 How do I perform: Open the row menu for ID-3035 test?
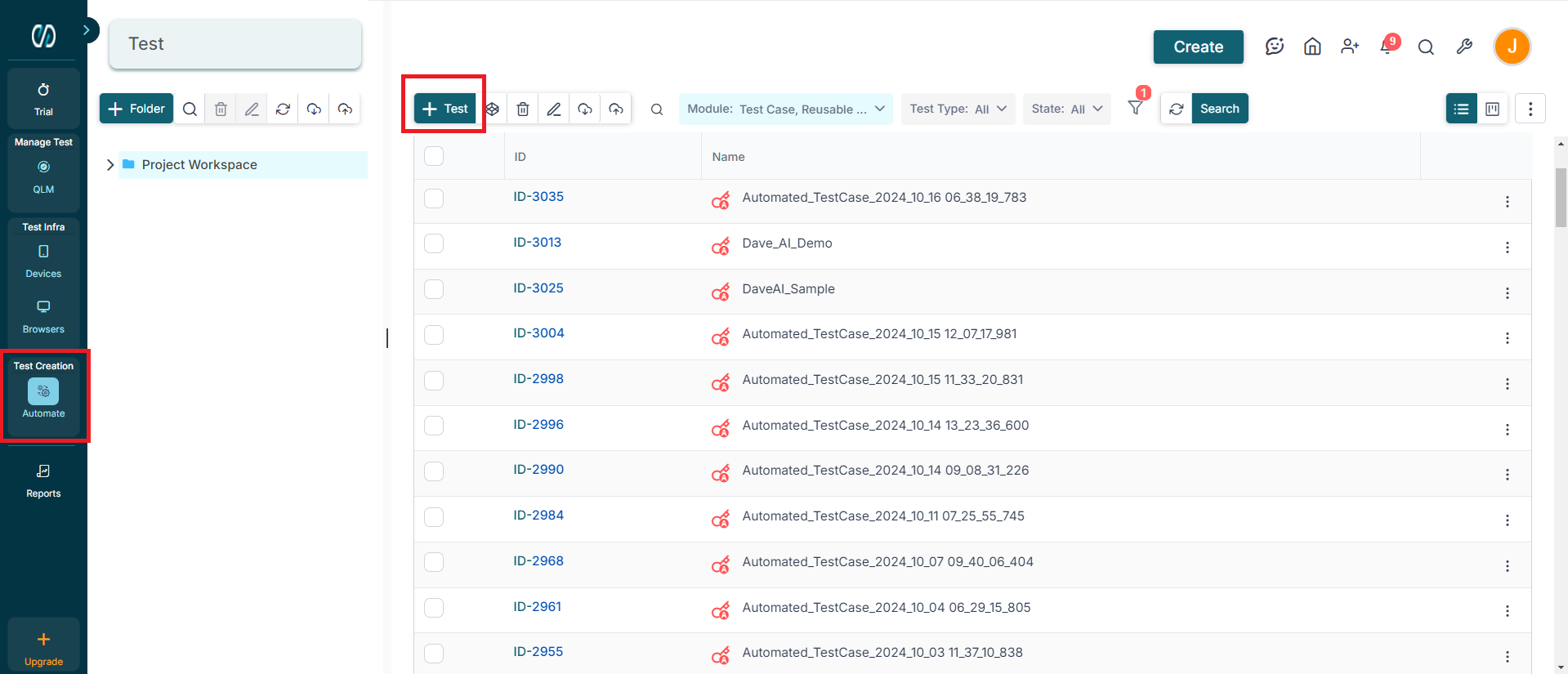click(x=1508, y=202)
